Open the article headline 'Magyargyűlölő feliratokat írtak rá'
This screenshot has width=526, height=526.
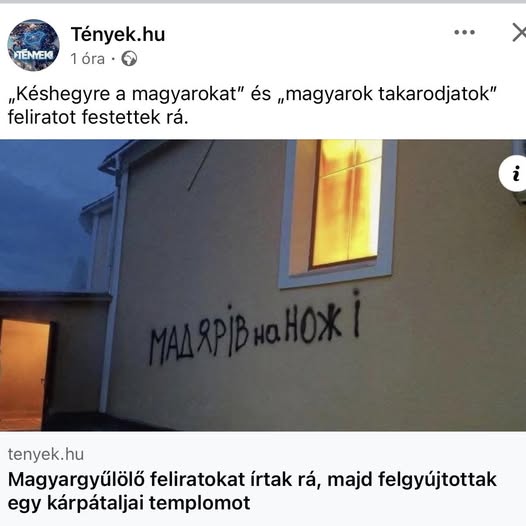pyautogui.click(x=162, y=479)
